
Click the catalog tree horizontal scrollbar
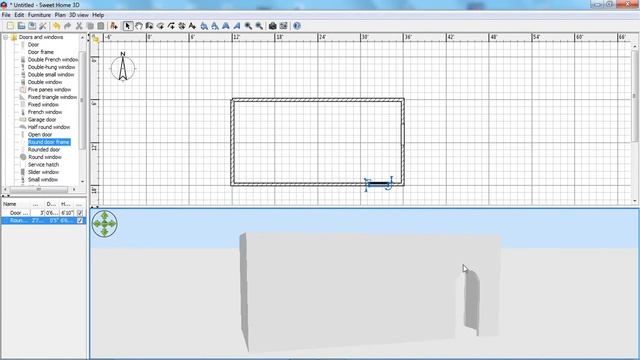coord(40,190)
